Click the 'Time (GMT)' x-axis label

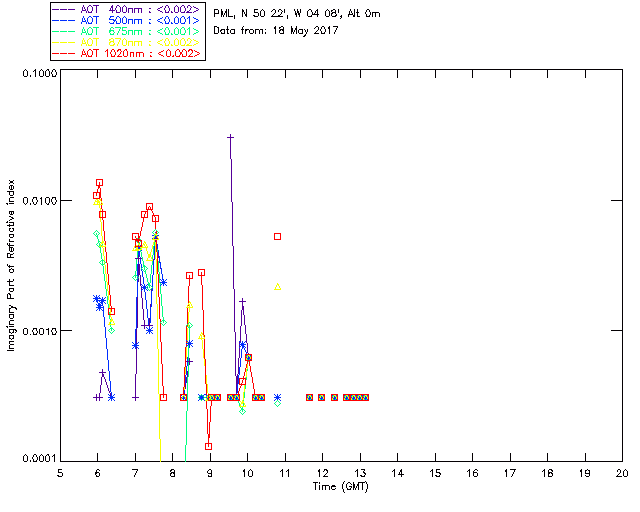(340, 486)
